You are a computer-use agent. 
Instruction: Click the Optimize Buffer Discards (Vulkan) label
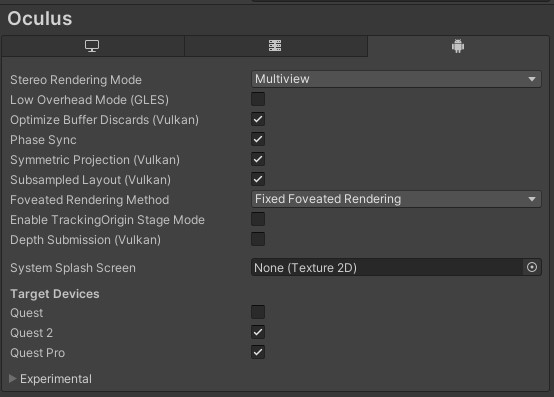(105, 120)
